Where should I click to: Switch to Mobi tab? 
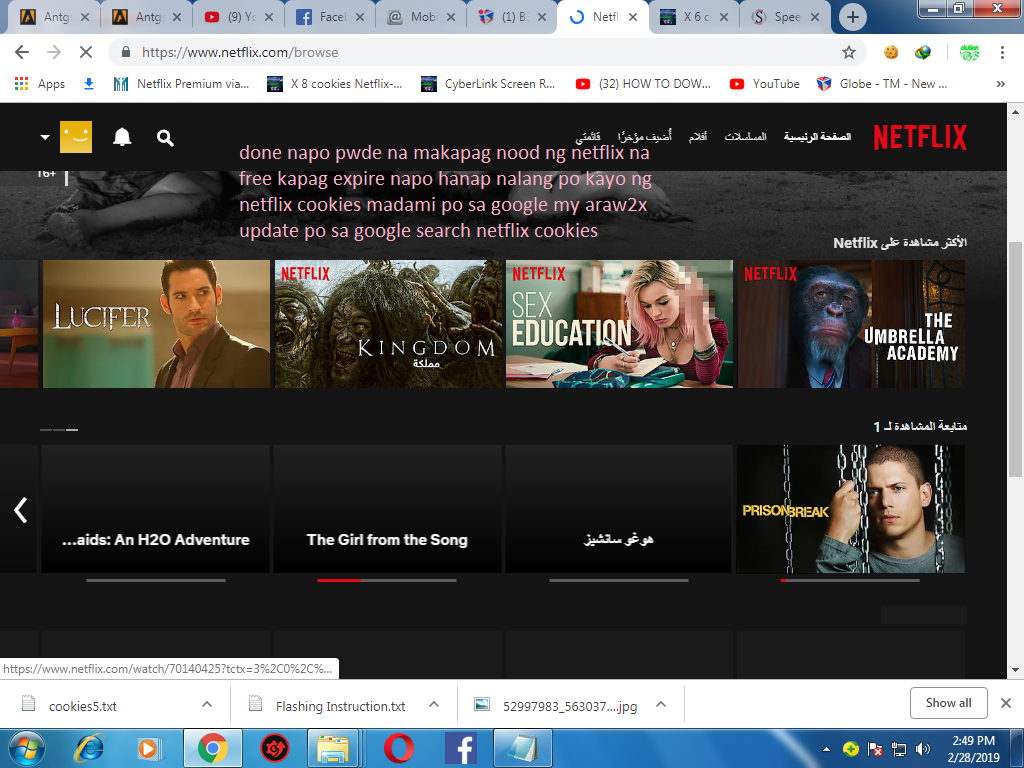point(421,17)
